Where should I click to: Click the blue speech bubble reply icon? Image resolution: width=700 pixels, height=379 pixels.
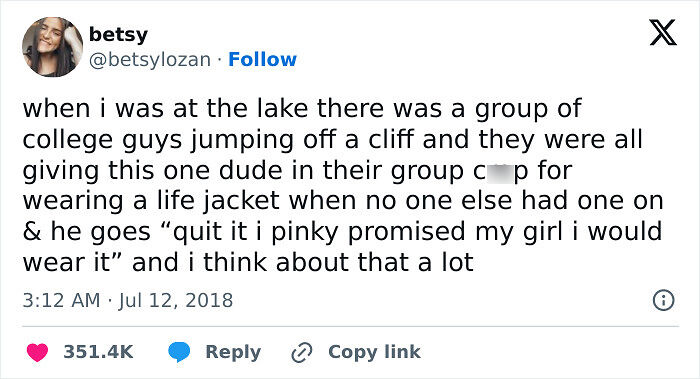[179, 352]
